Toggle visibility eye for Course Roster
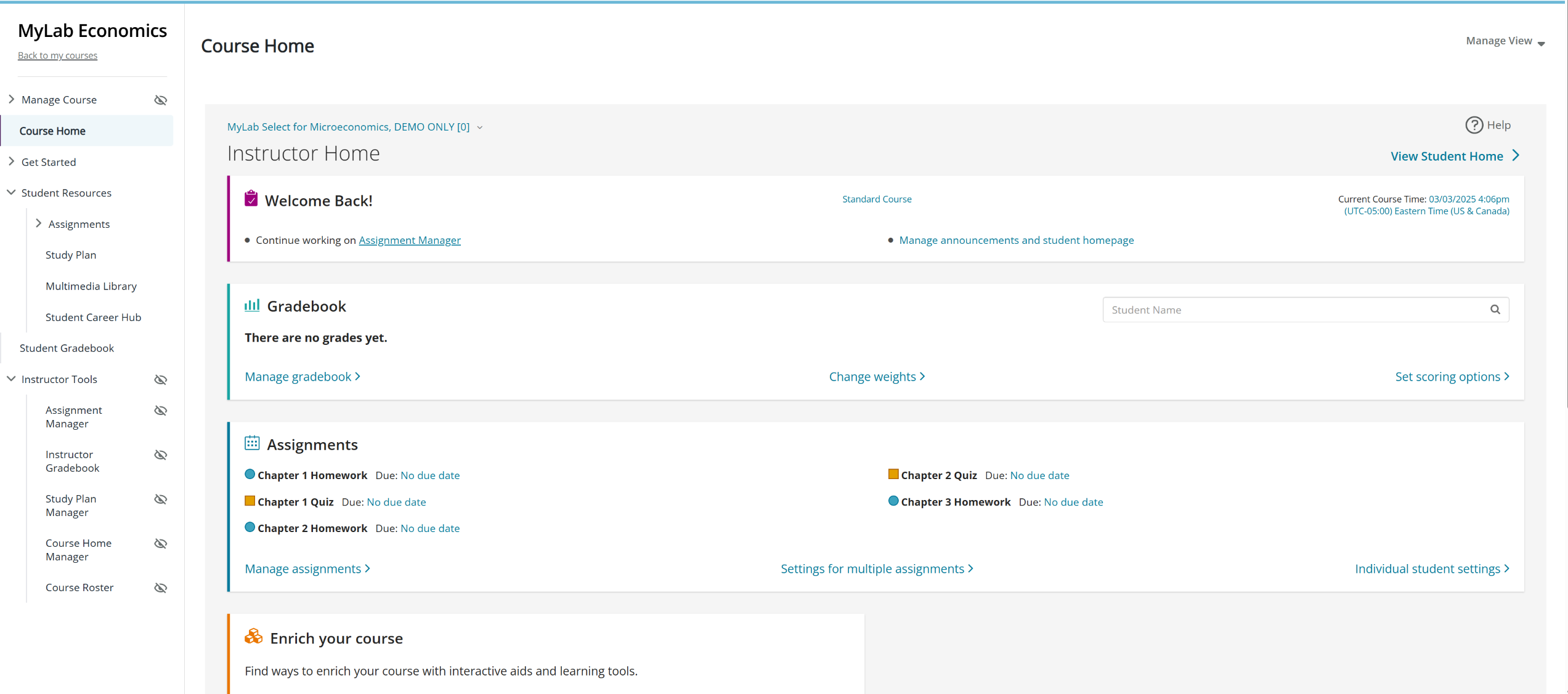 click(x=161, y=587)
